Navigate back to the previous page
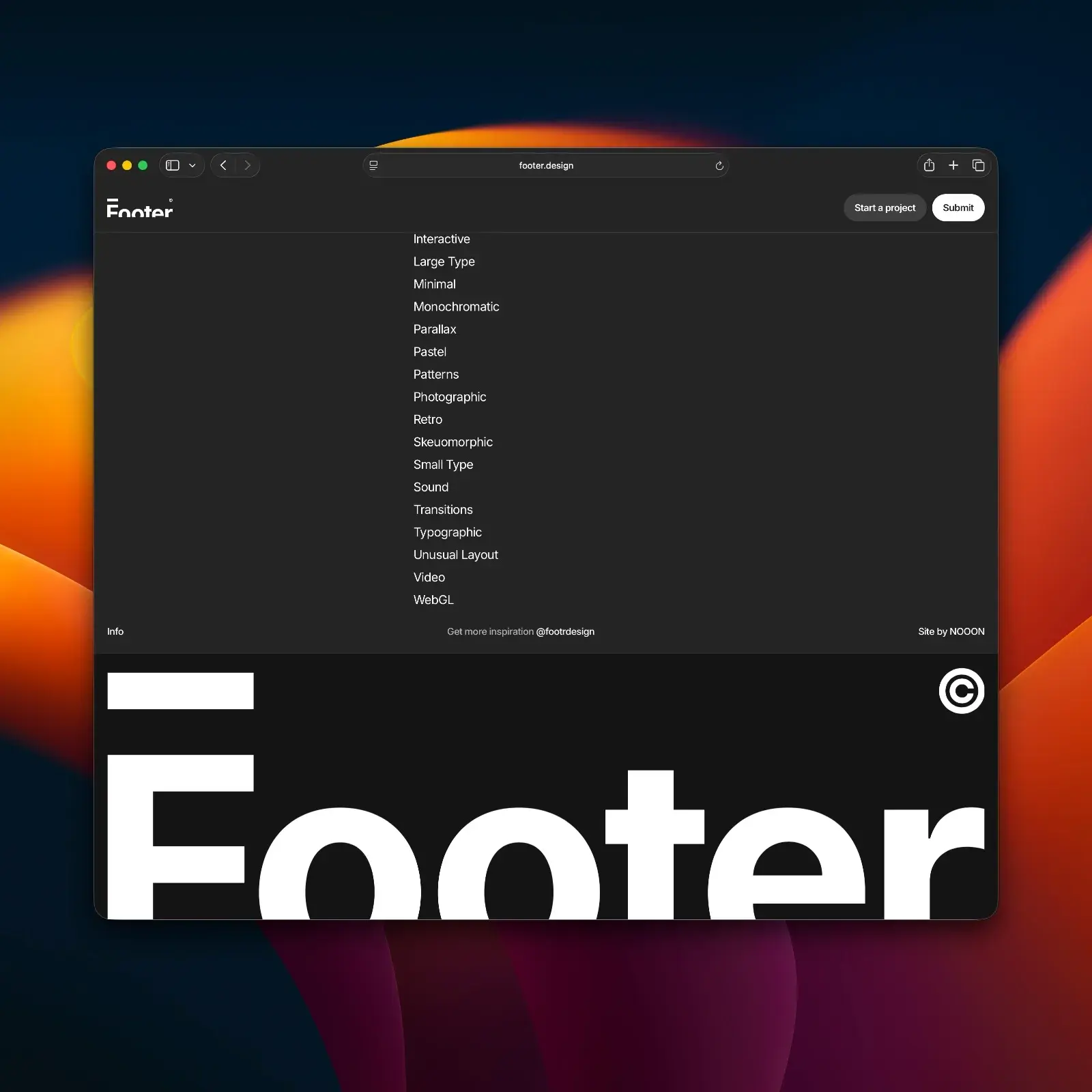Screen dimensions: 1092x1092 click(x=223, y=165)
